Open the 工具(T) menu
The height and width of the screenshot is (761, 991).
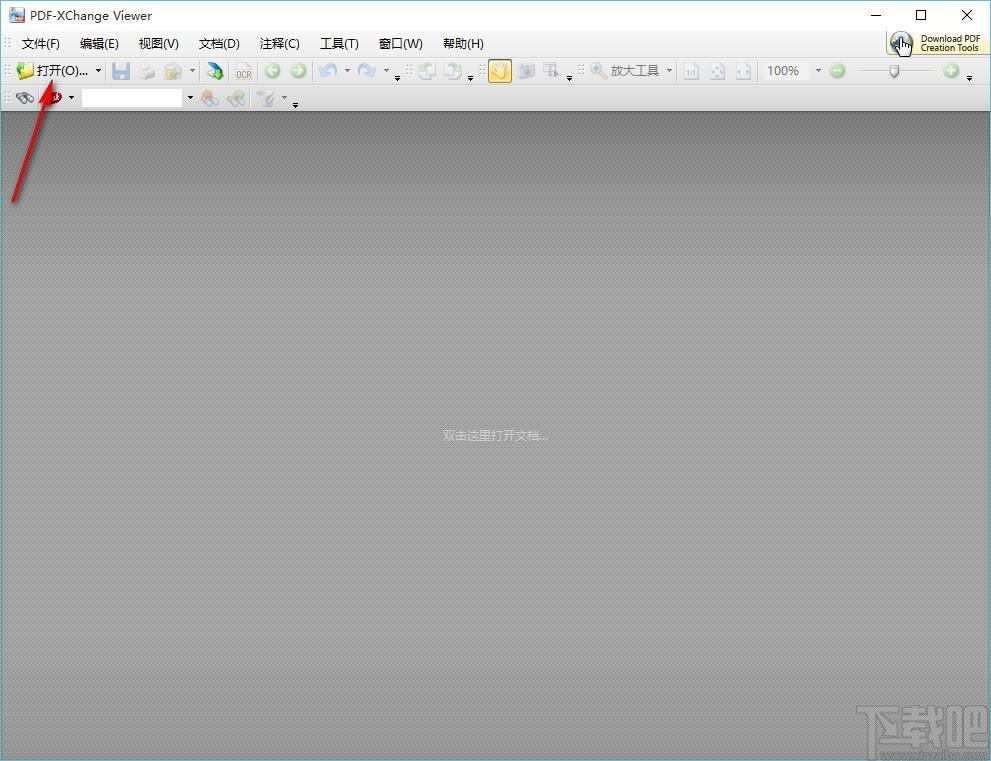pos(339,44)
